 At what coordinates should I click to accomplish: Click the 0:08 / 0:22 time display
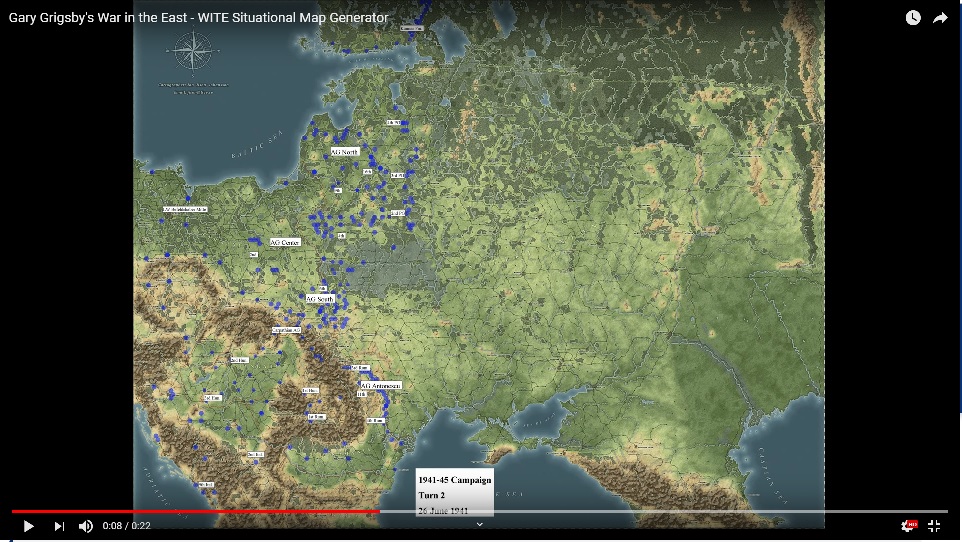(x=126, y=526)
